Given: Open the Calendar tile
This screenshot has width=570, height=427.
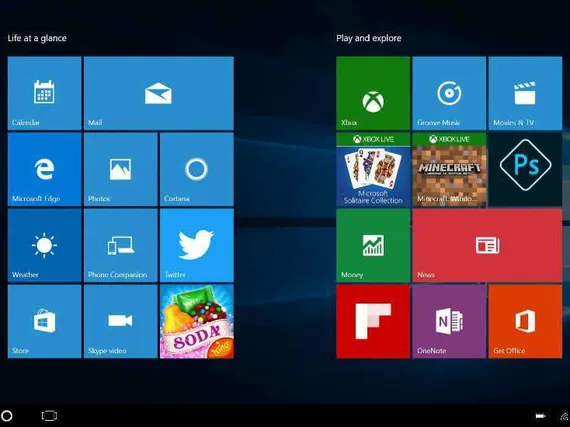Looking at the screenshot, I should (x=44, y=93).
